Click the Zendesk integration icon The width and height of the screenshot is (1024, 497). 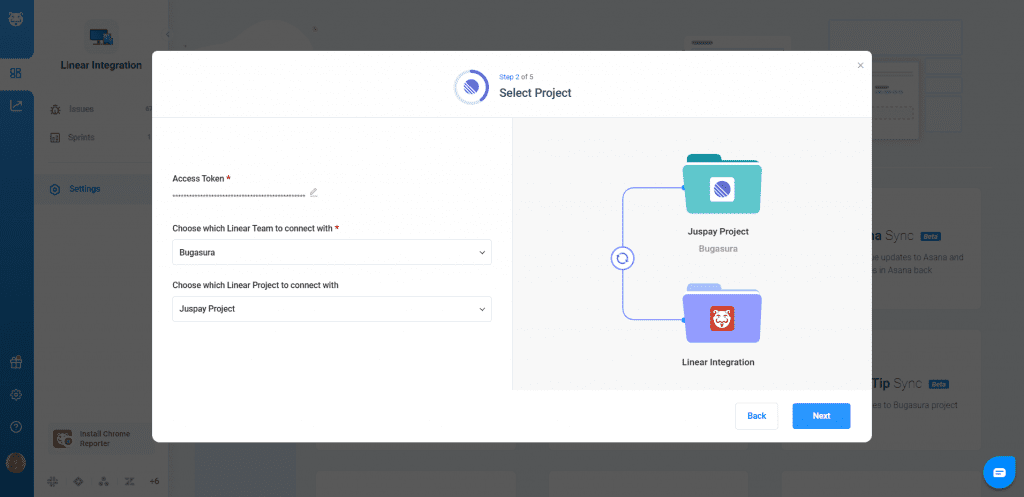[x=129, y=481]
